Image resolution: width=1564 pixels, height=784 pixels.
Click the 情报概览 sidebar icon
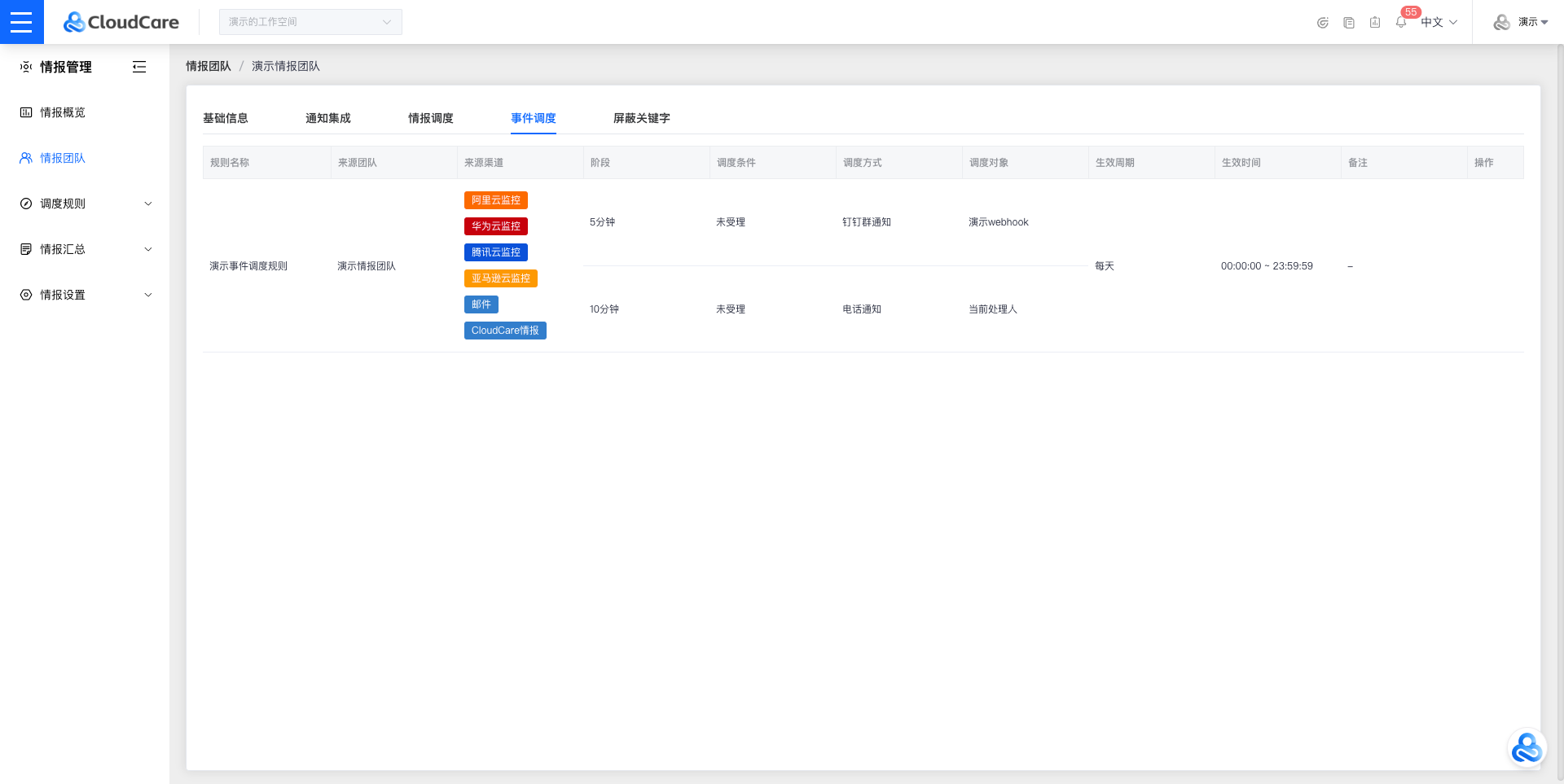tap(26, 112)
